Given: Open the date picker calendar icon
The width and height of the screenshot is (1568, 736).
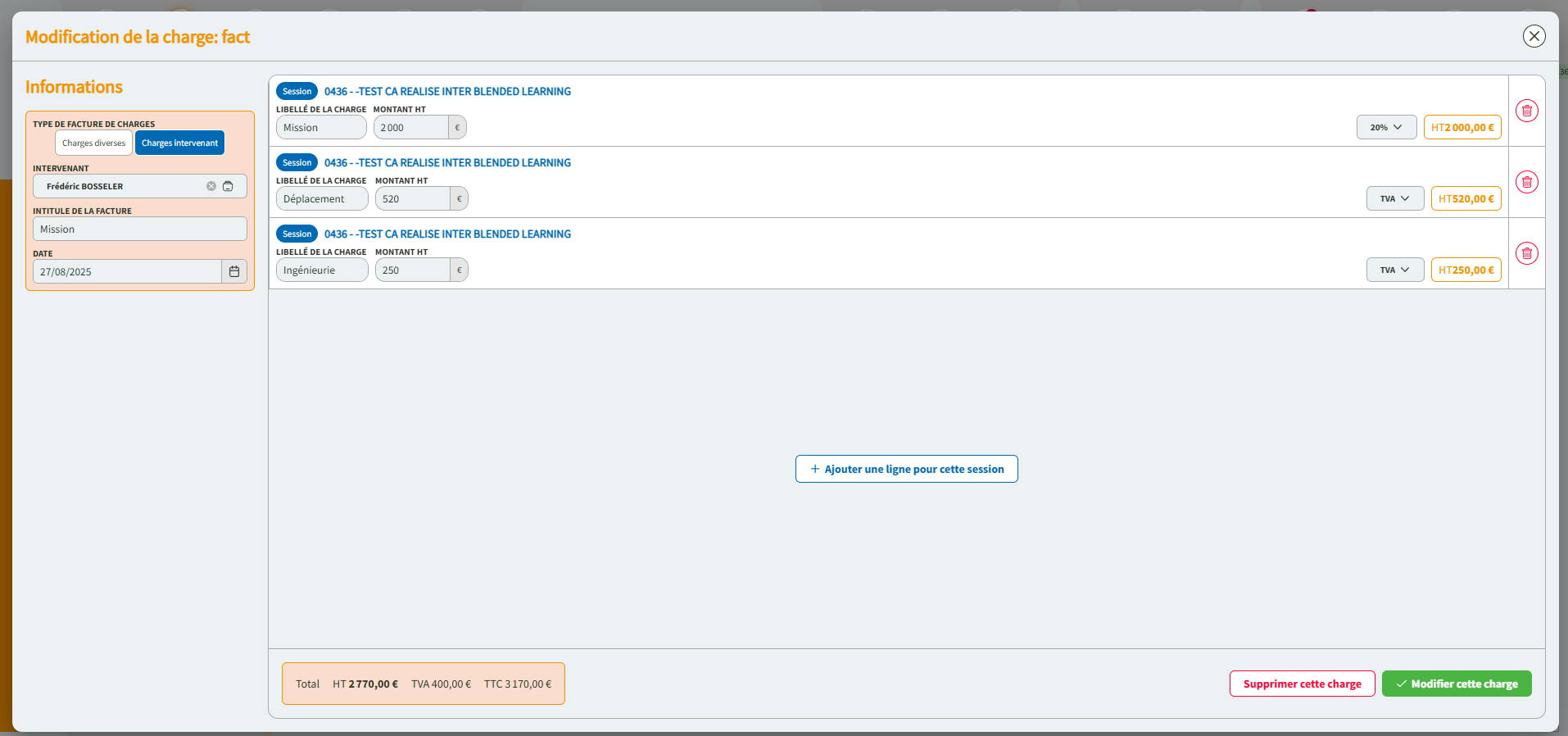Looking at the screenshot, I should point(234,271).
